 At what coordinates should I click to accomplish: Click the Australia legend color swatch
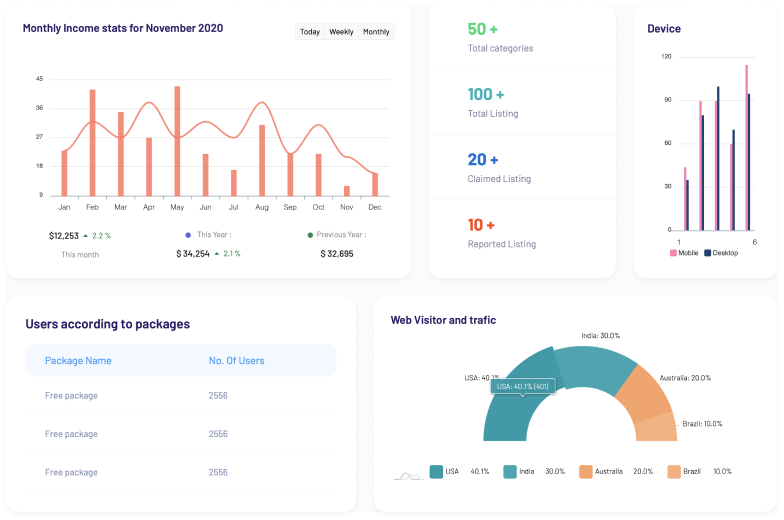[x=586, y=472]
